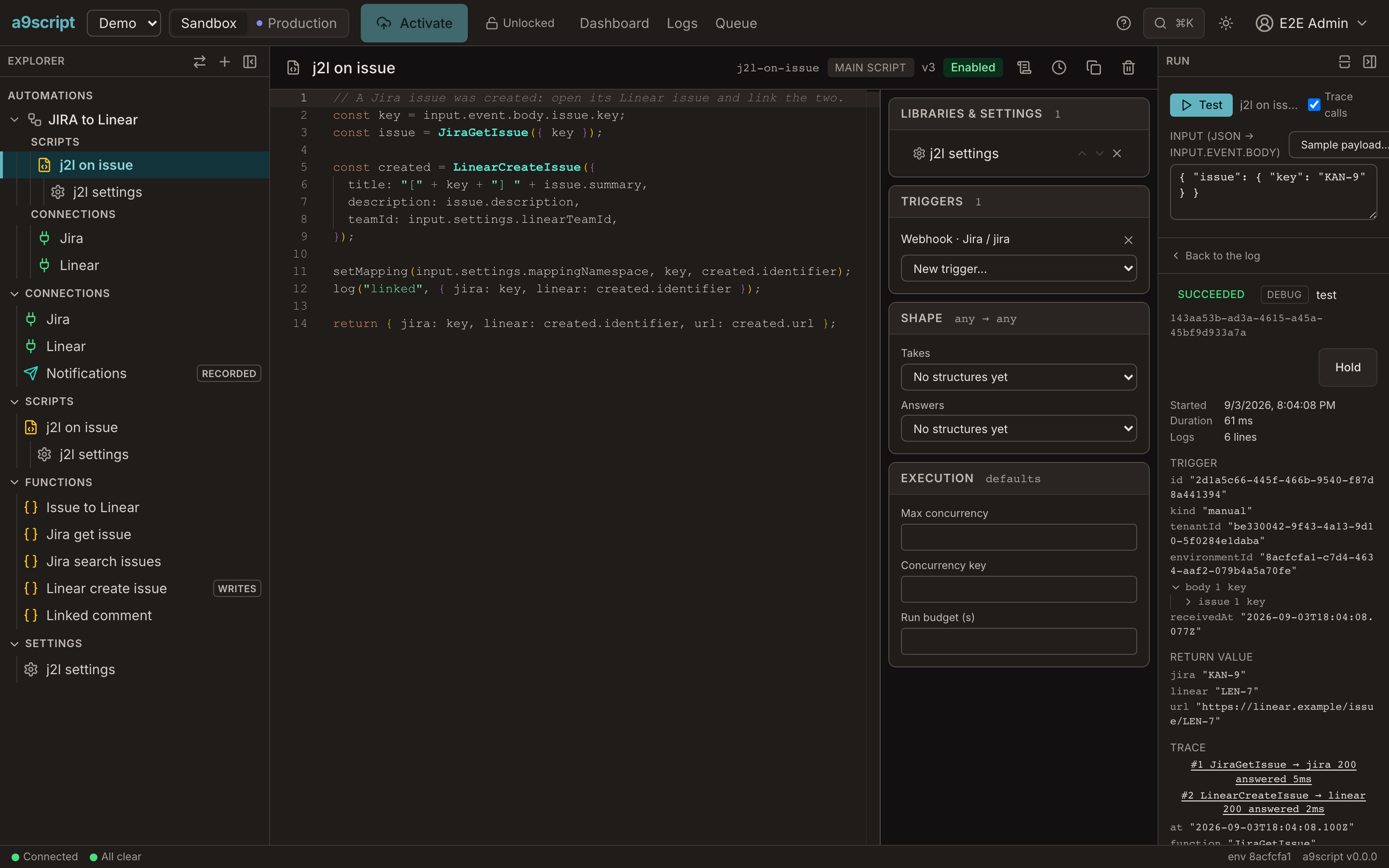Switch to Production environment
The image size is (1389, 868).
(x=297, y=23)
